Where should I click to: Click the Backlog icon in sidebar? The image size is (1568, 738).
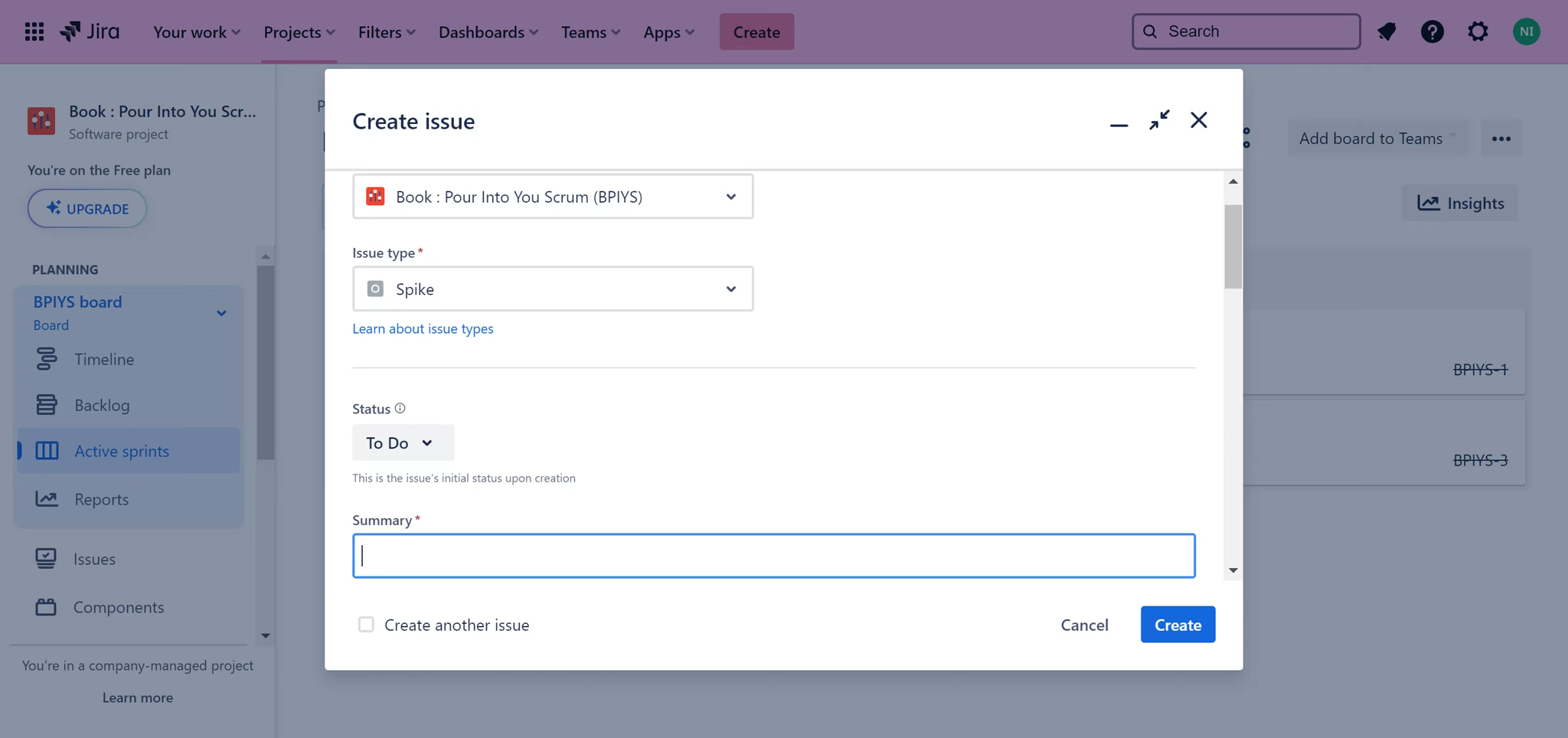(47, 405)
